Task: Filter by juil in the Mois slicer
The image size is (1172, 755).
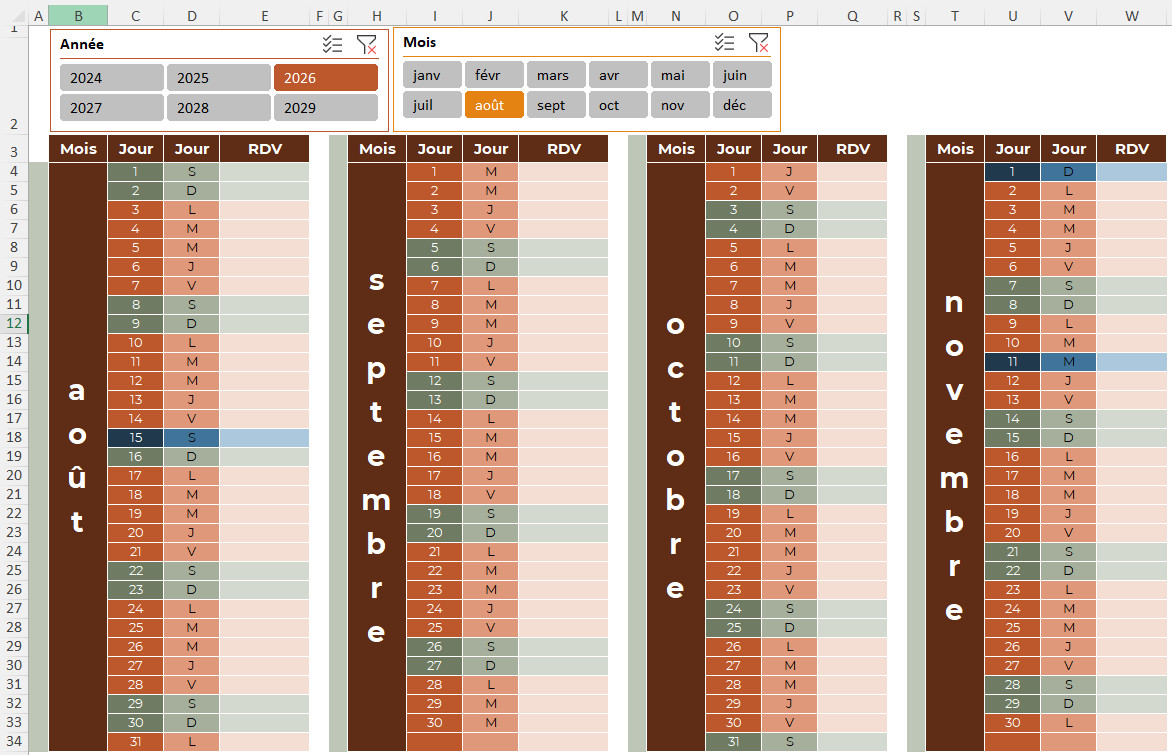Action: pos(433,105)
